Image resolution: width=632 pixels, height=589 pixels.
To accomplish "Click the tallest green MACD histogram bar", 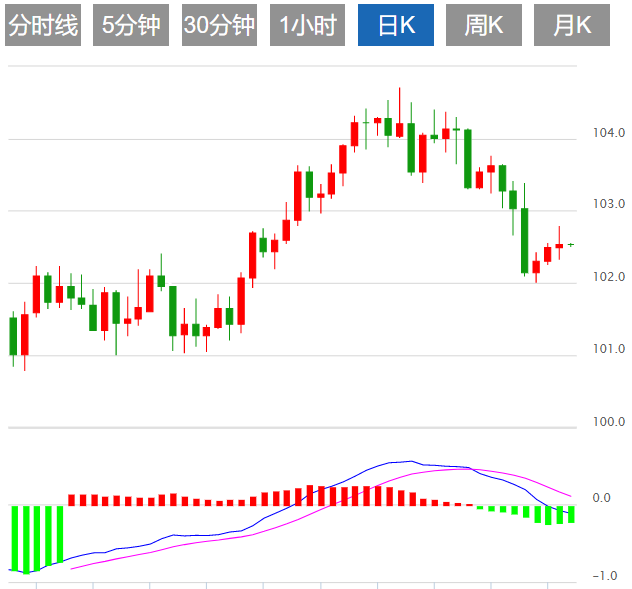I will [27, 539].
